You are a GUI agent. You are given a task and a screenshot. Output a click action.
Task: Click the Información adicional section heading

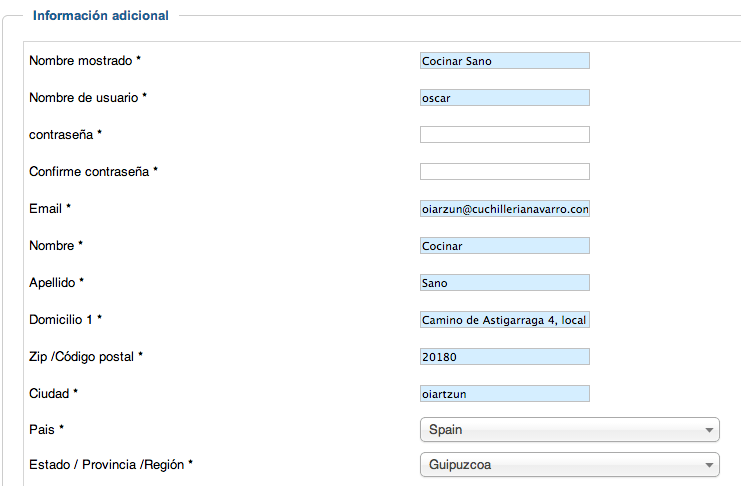pos(101,16)
